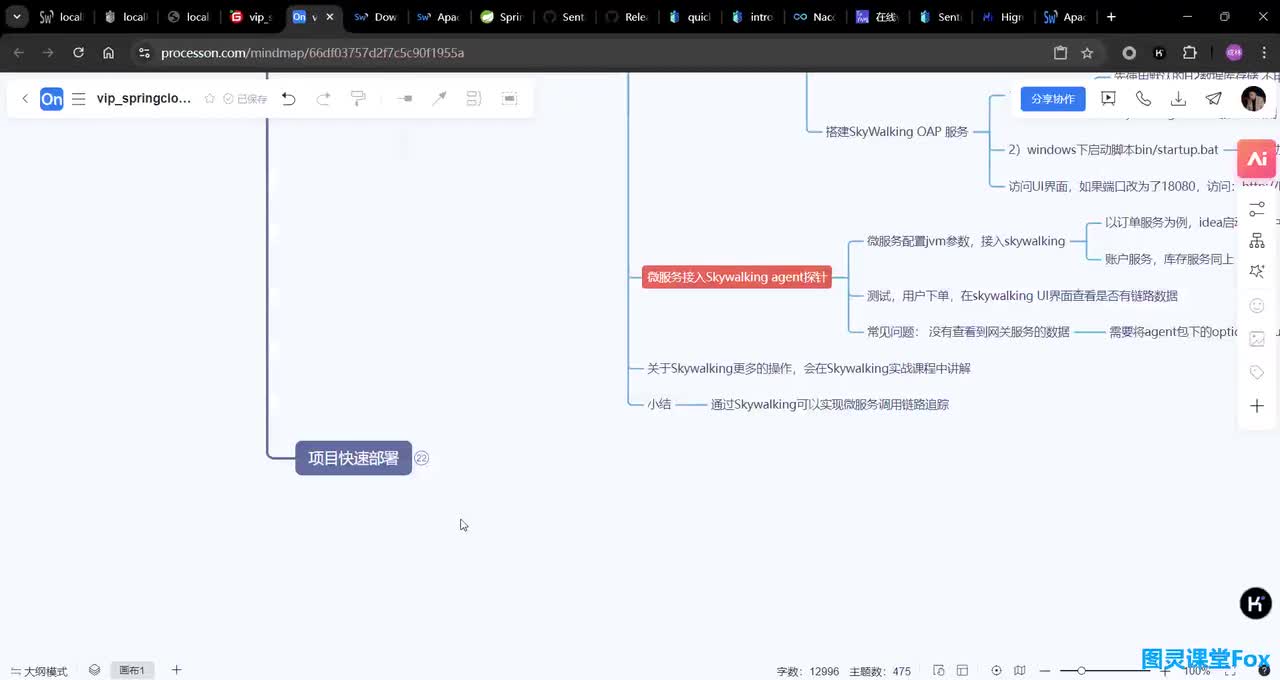Reload the page
The width and height of the screenshot is (1280, 680).
click(x=79, y=53)
